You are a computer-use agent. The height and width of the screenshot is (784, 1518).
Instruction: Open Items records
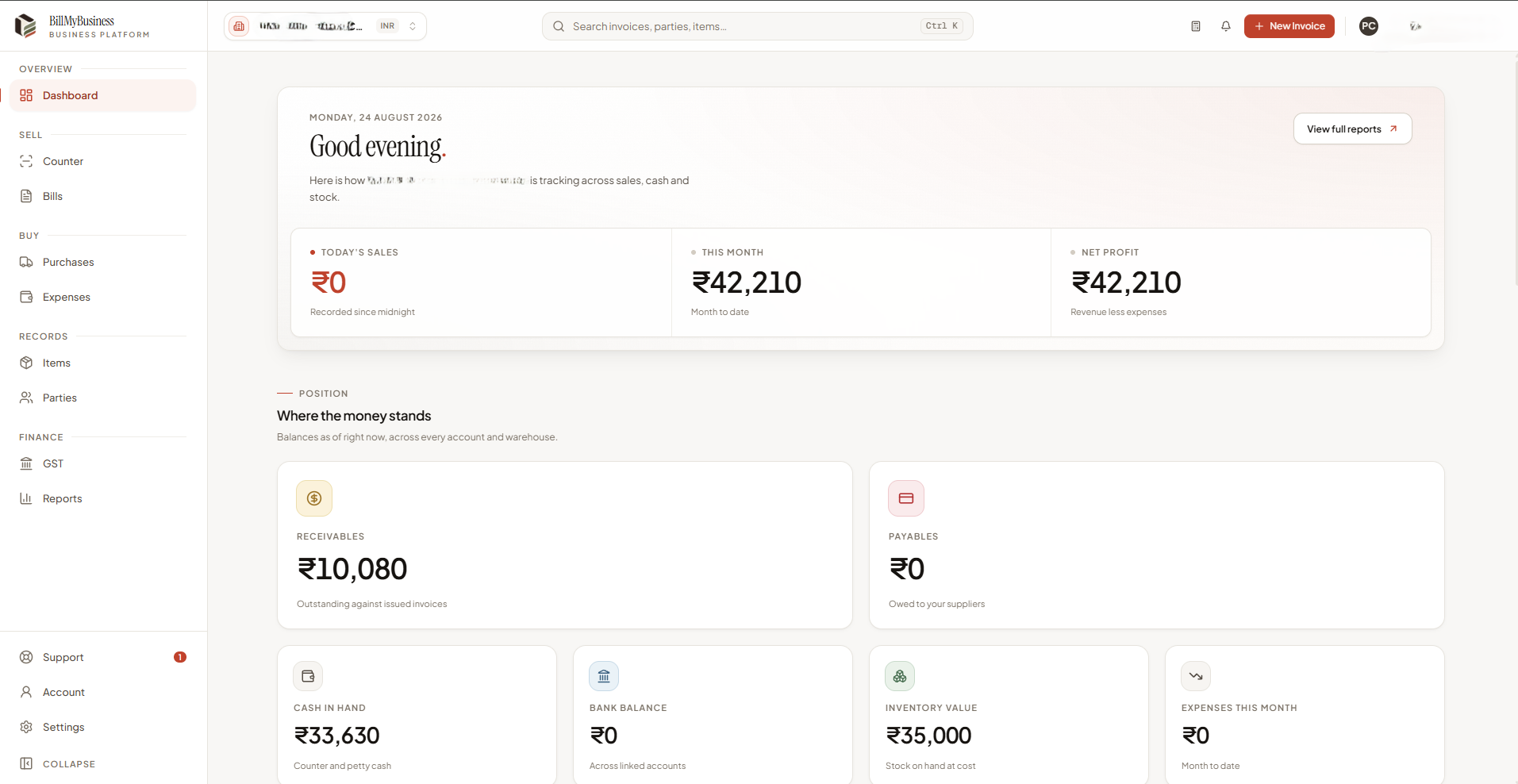pos(103,363)
